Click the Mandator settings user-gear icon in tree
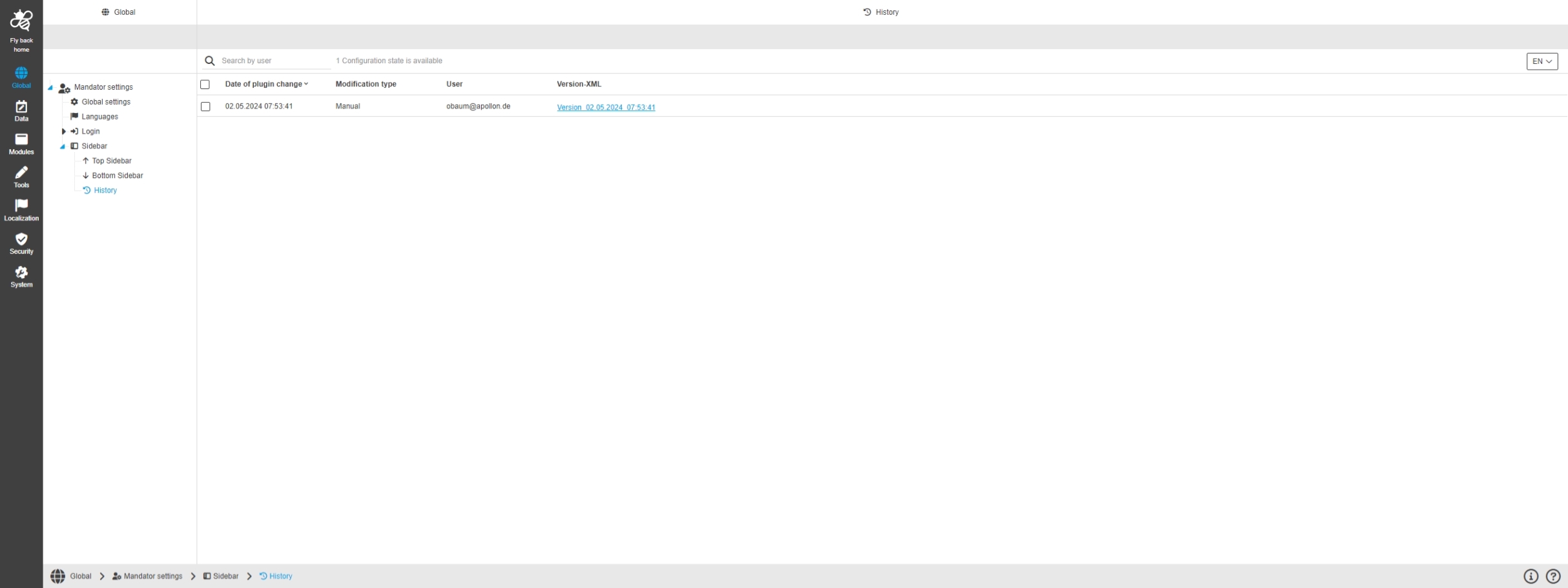1568x588 pixels. 65,88
